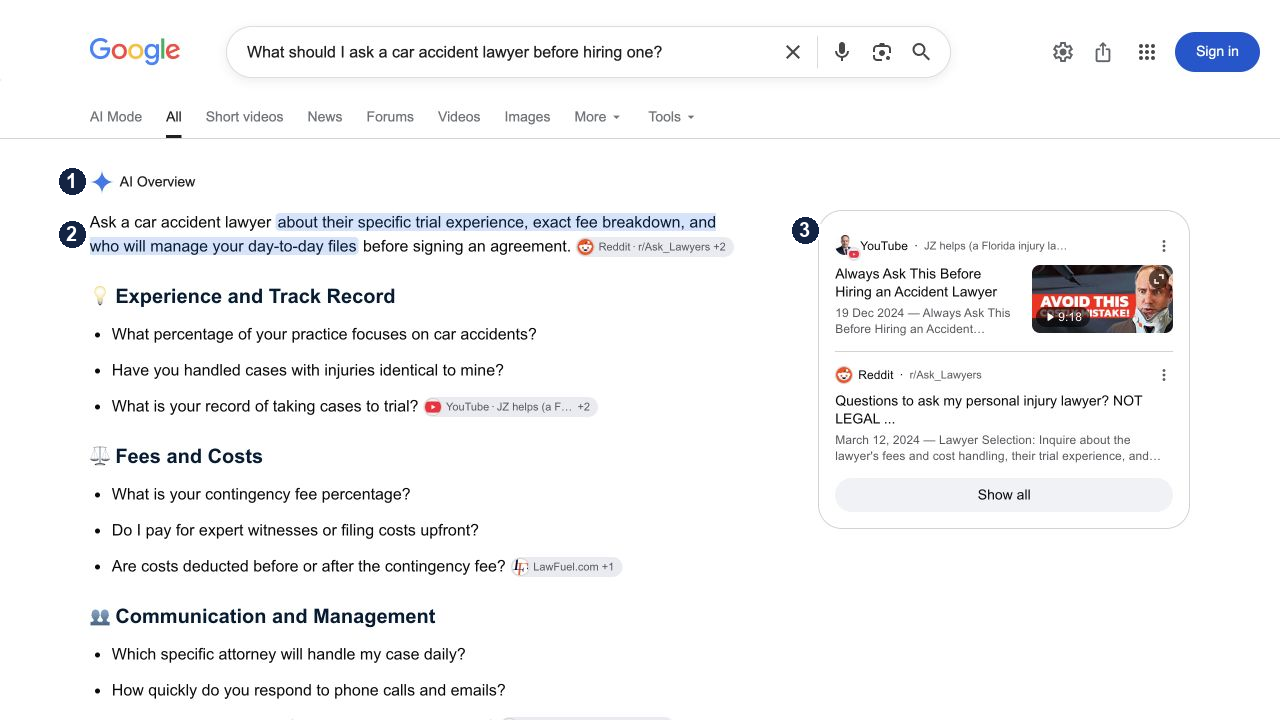The width and height of the screenshot is (1280, 720).
Task: Click 'Which specific attorney will handle my case daily?'
Action: [289, 654]
